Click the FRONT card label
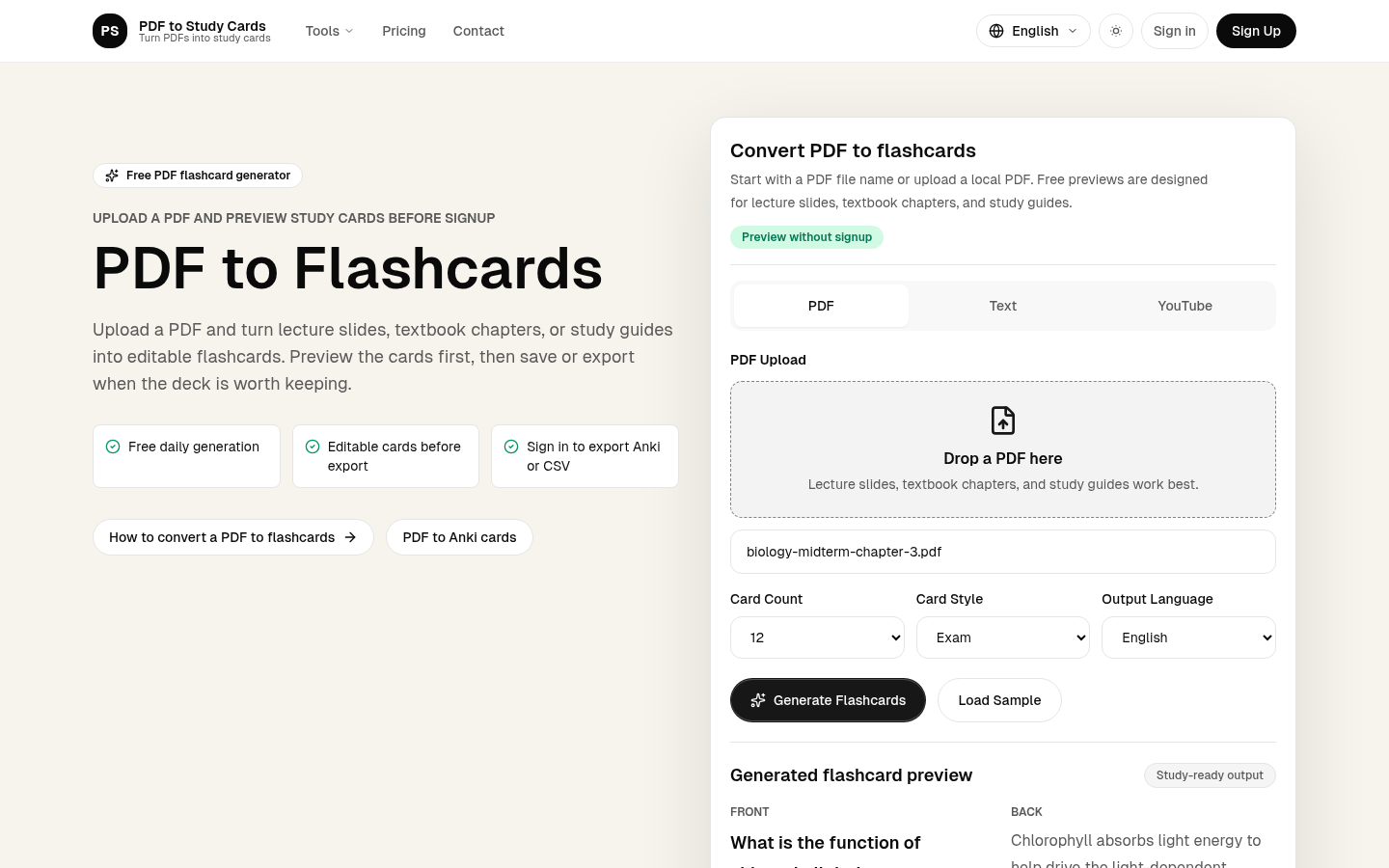 [x=749, y=812]
